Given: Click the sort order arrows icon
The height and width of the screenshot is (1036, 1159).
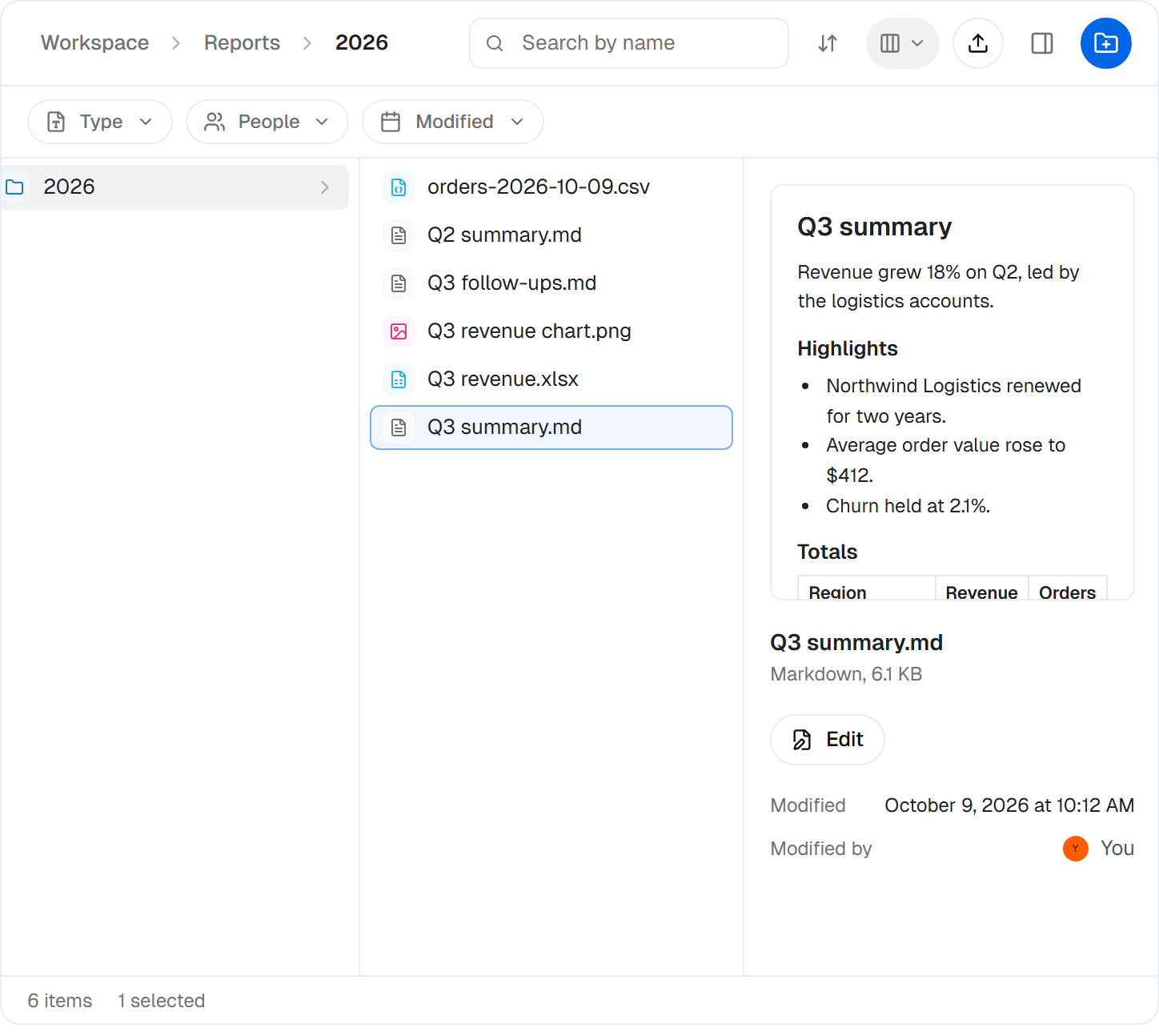Looking at the screenshot, I should pos(828,43).
